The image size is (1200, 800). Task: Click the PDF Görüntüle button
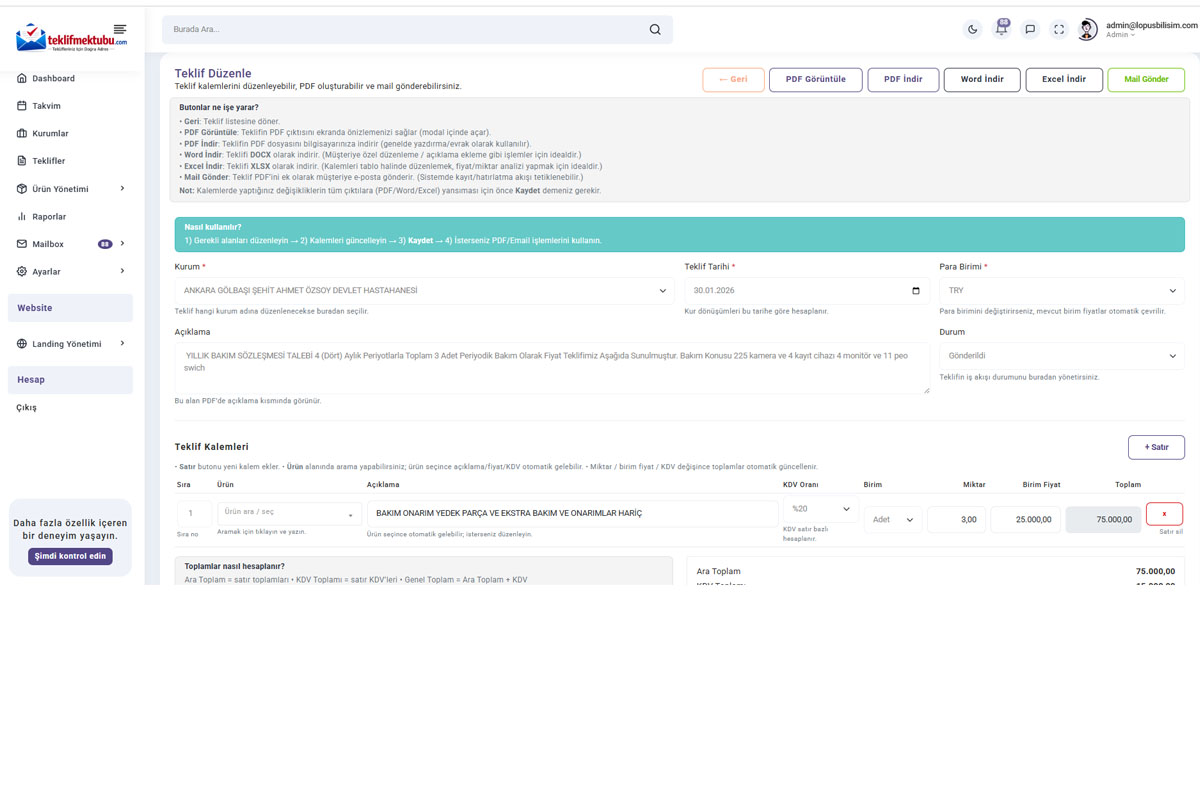pos(815,80)
